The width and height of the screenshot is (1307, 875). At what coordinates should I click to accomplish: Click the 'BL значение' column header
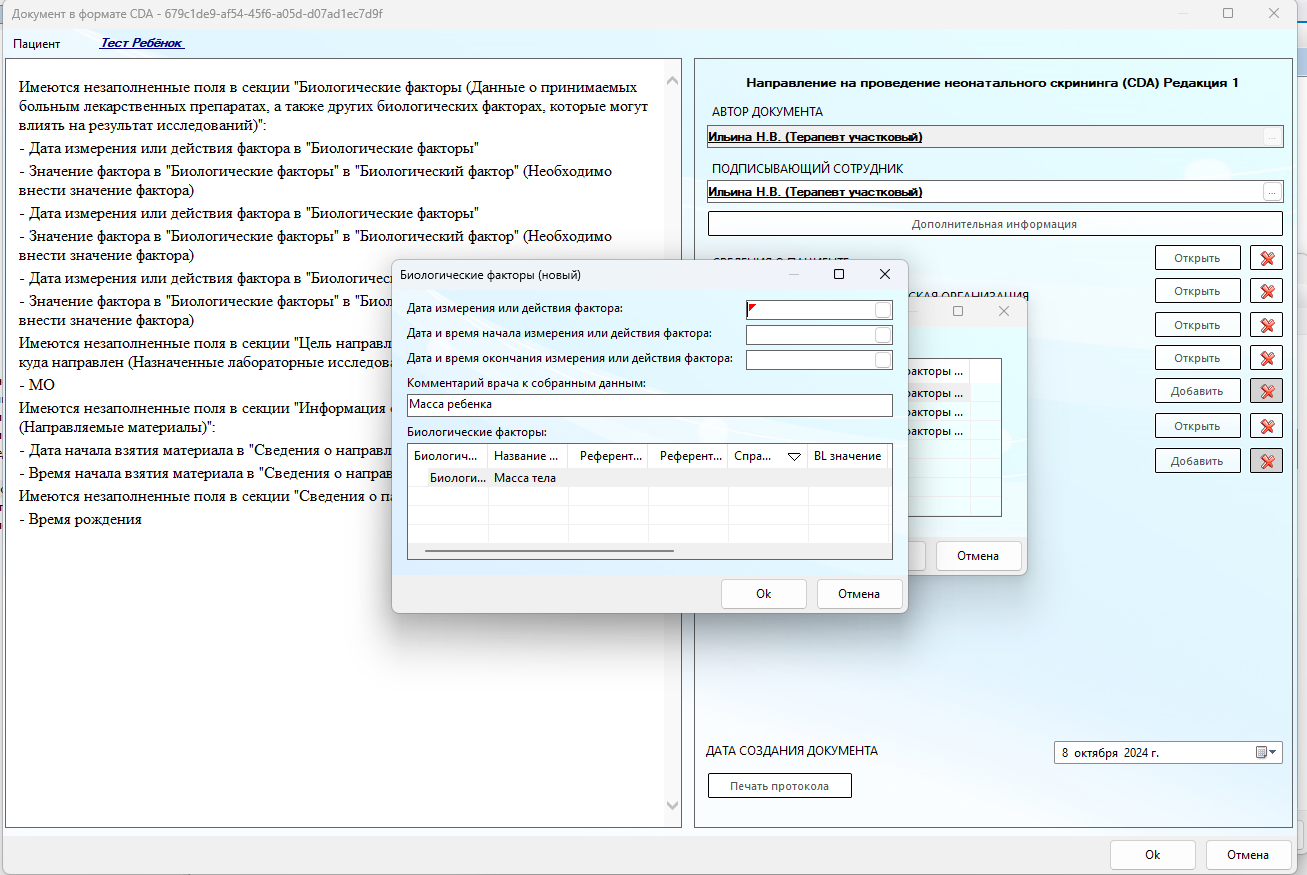click(848, 456)
